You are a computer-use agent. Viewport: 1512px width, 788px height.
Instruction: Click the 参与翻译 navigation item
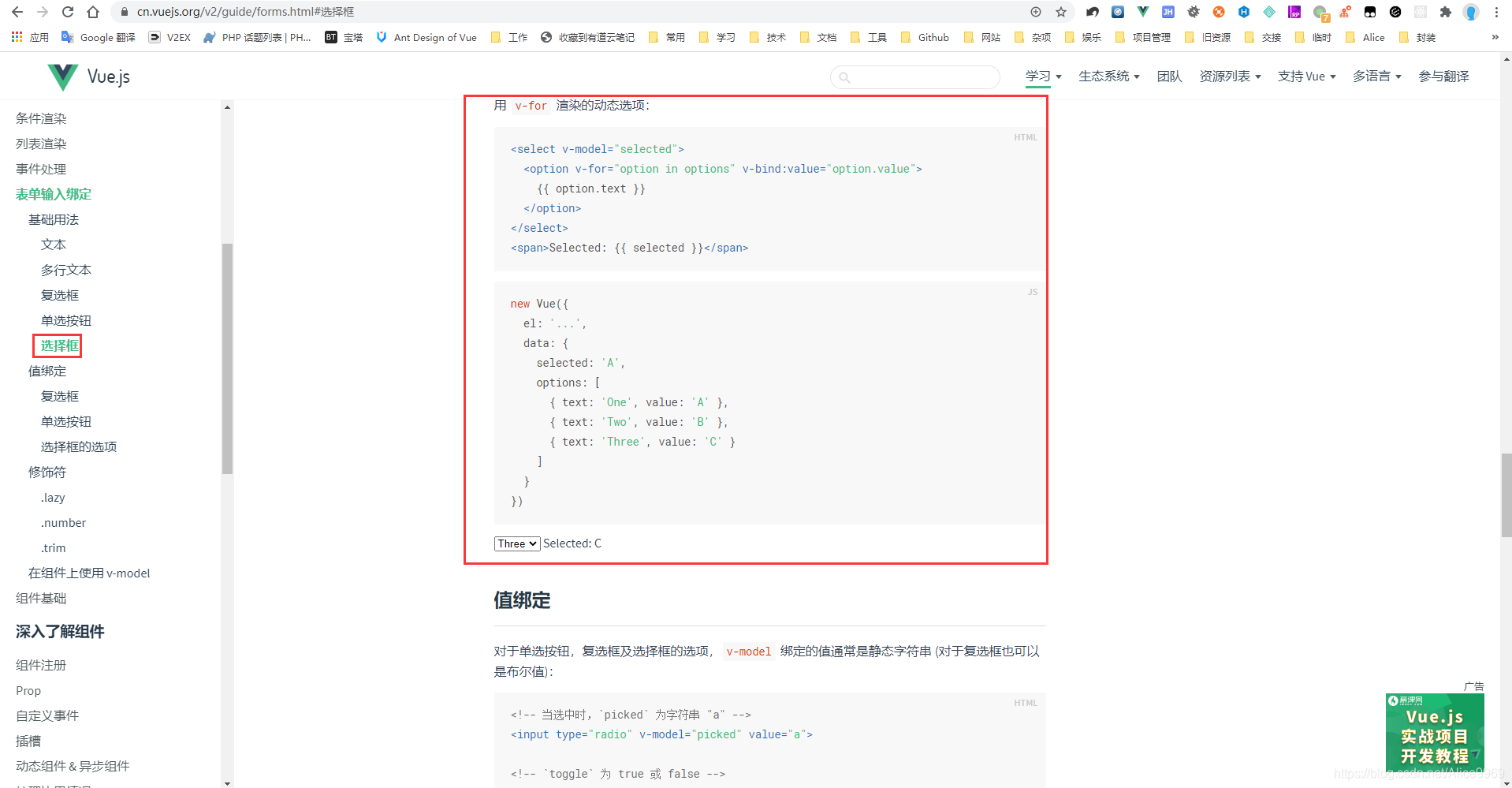tap(1443, 76)
